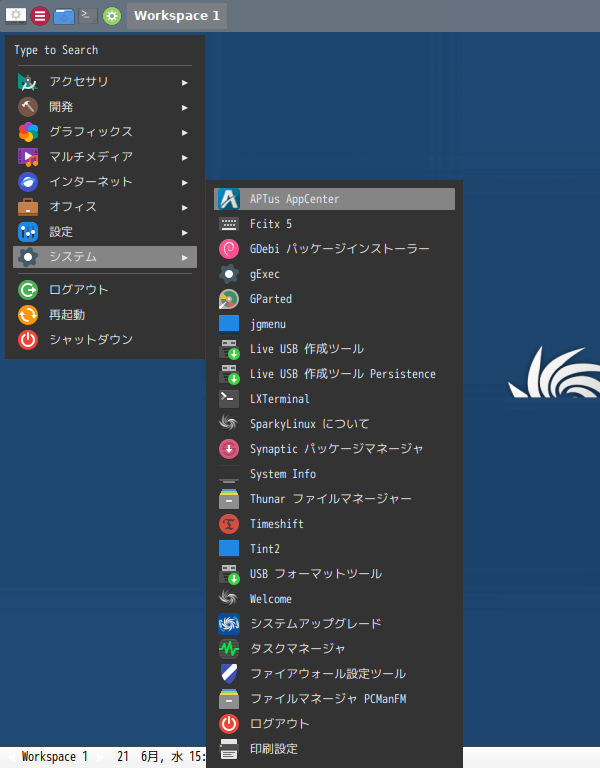
Task: Click the アクセサリ category icon
Action: (x=28, y=82)
